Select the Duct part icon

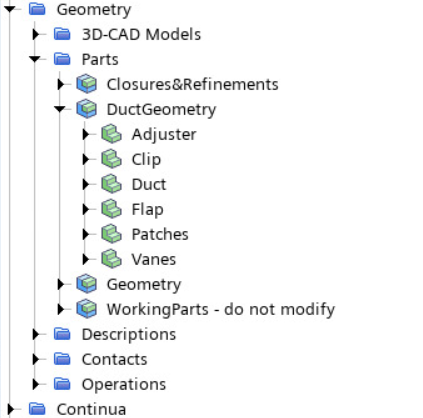[111, 184]
